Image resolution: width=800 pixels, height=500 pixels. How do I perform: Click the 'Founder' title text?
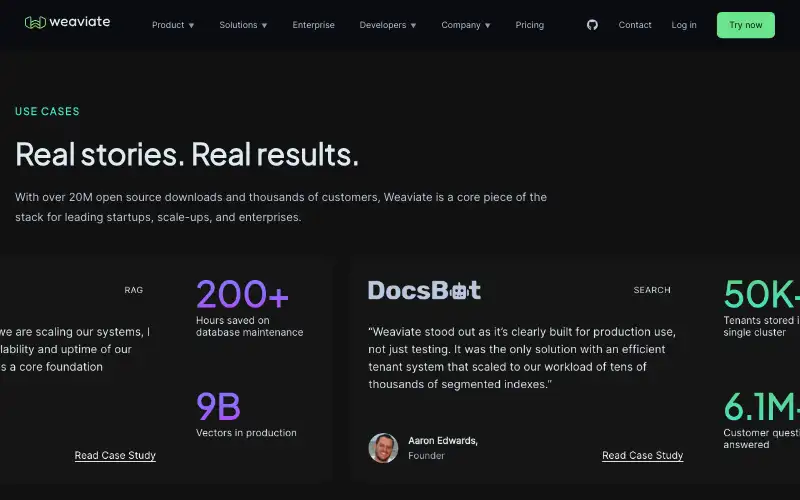point(427,456)
